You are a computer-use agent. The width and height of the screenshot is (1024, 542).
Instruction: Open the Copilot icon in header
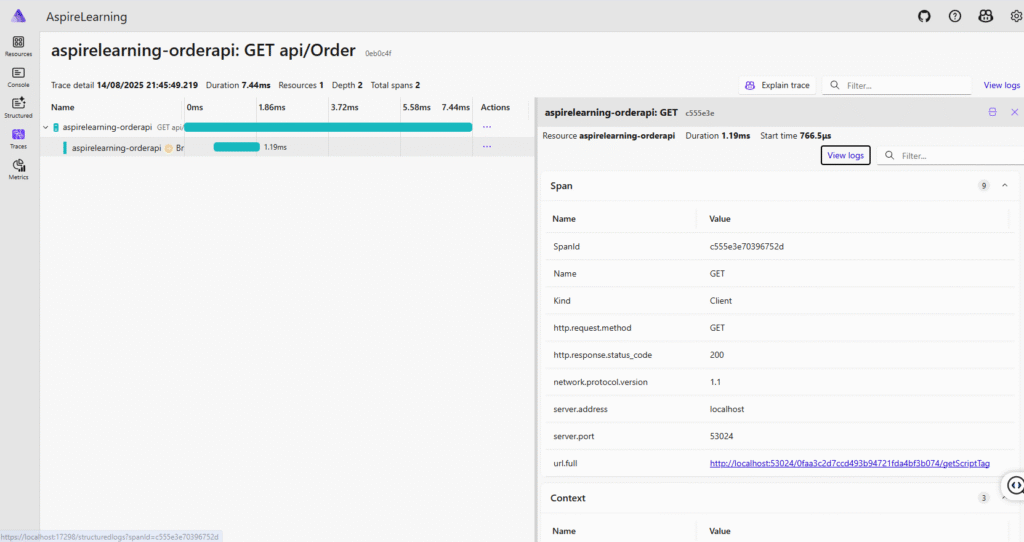click(x=985, y=16)
